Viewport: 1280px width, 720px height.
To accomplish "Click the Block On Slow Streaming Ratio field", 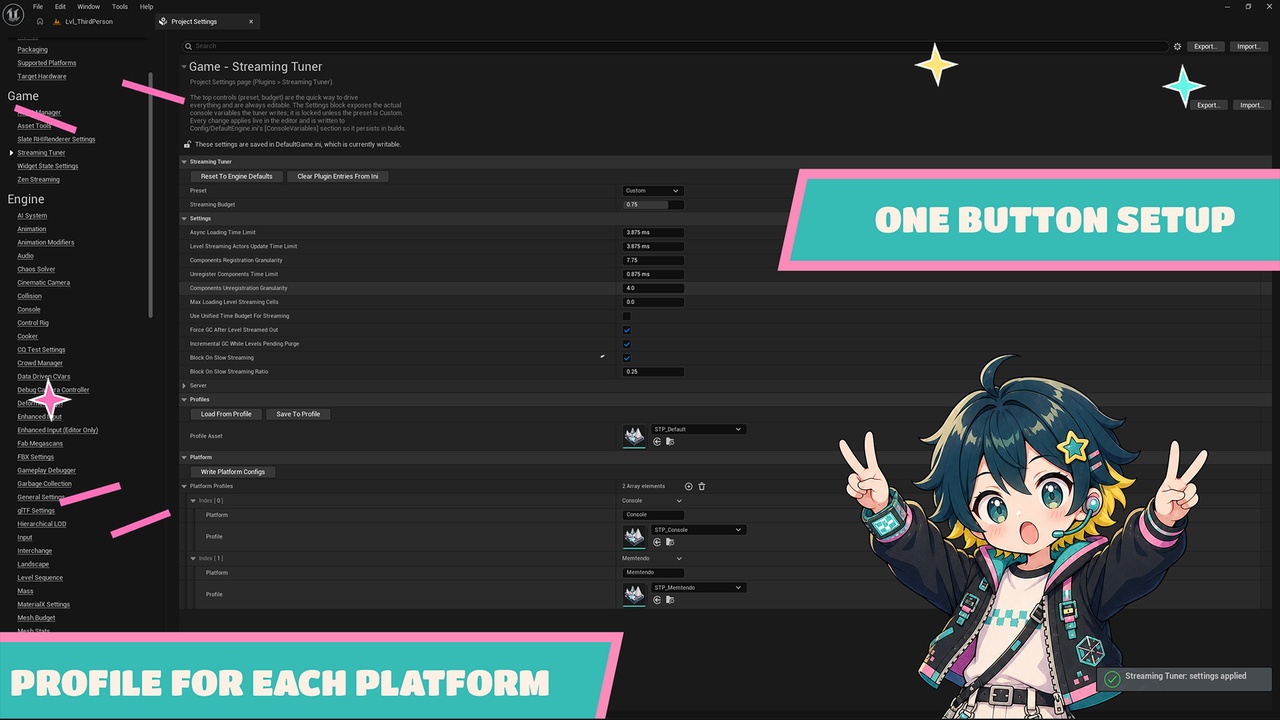I will (653, 372).
